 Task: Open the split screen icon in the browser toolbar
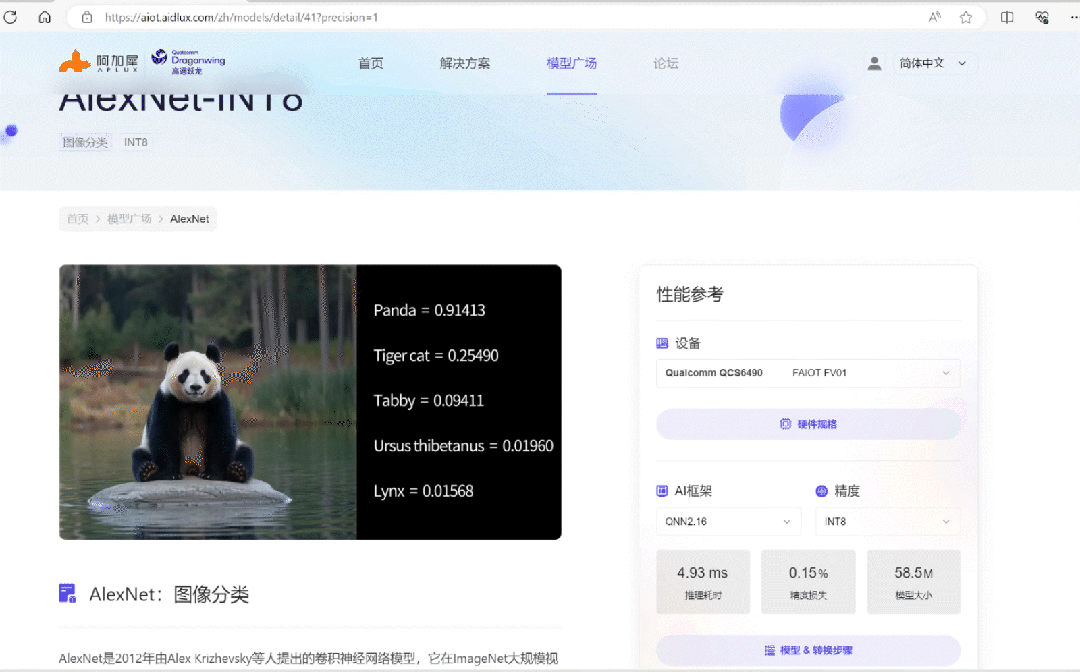[x=1007, y=17]
